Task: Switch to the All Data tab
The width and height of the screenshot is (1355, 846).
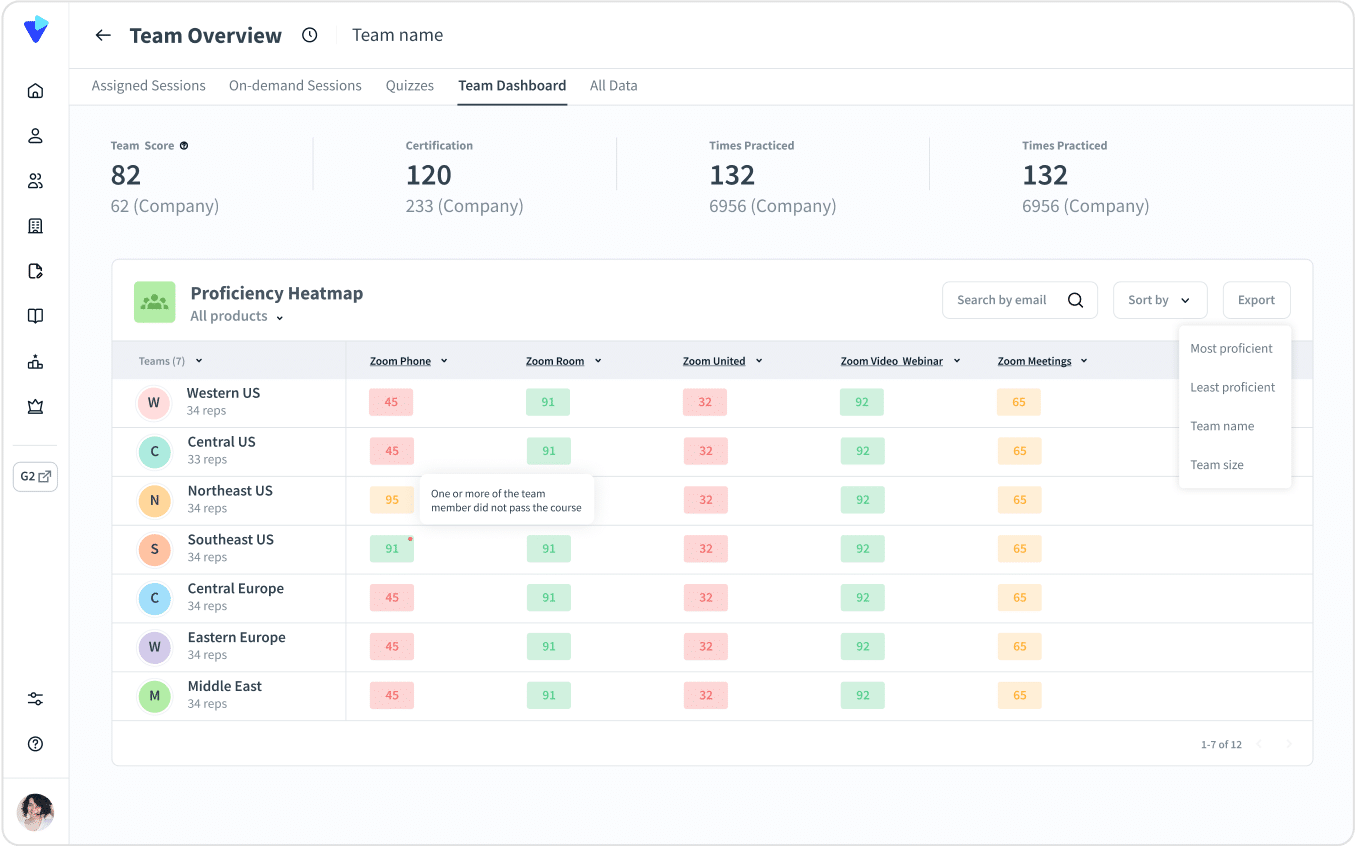Action: (614, 86)
